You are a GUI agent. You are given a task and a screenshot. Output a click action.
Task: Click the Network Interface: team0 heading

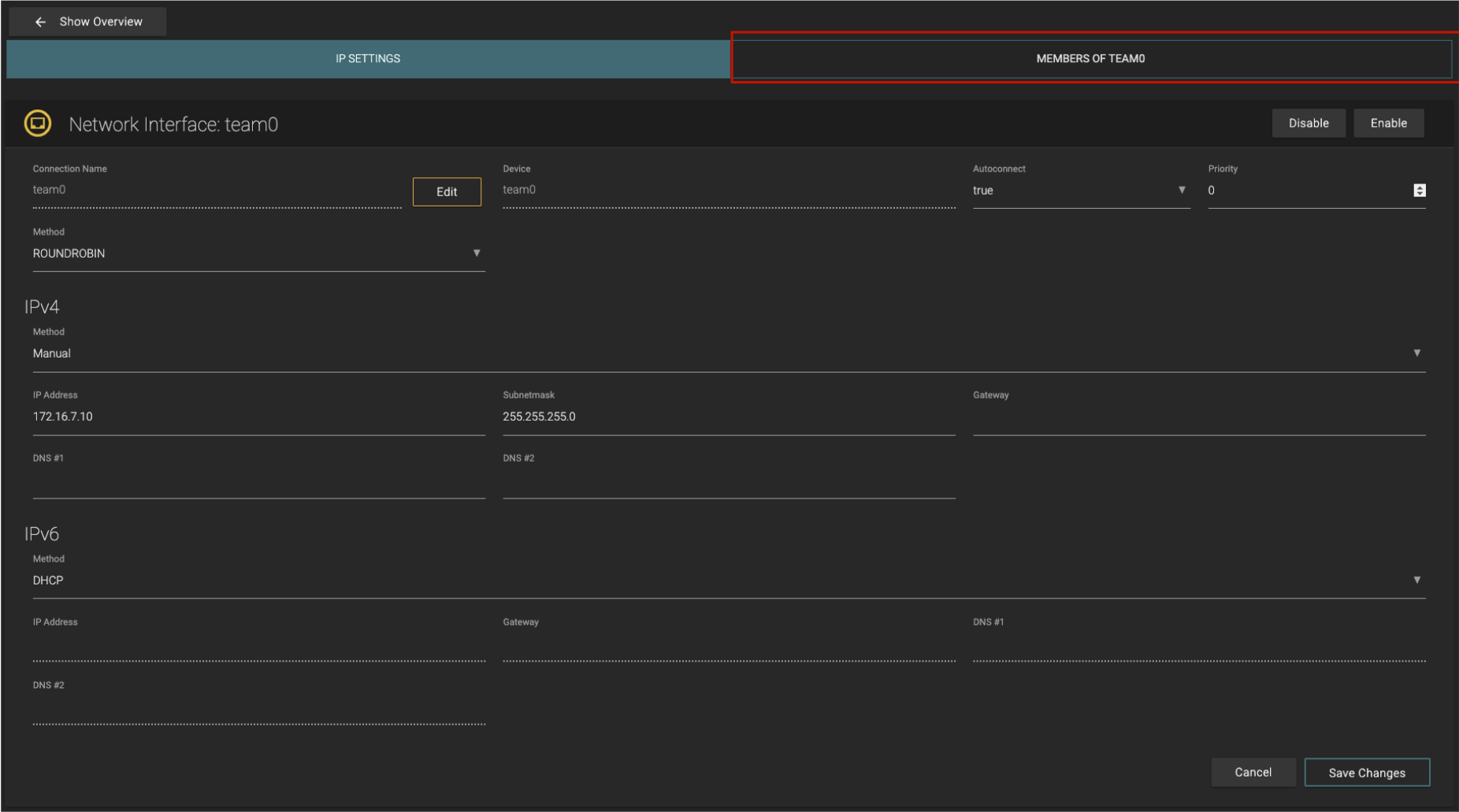(x=173, y=124)
